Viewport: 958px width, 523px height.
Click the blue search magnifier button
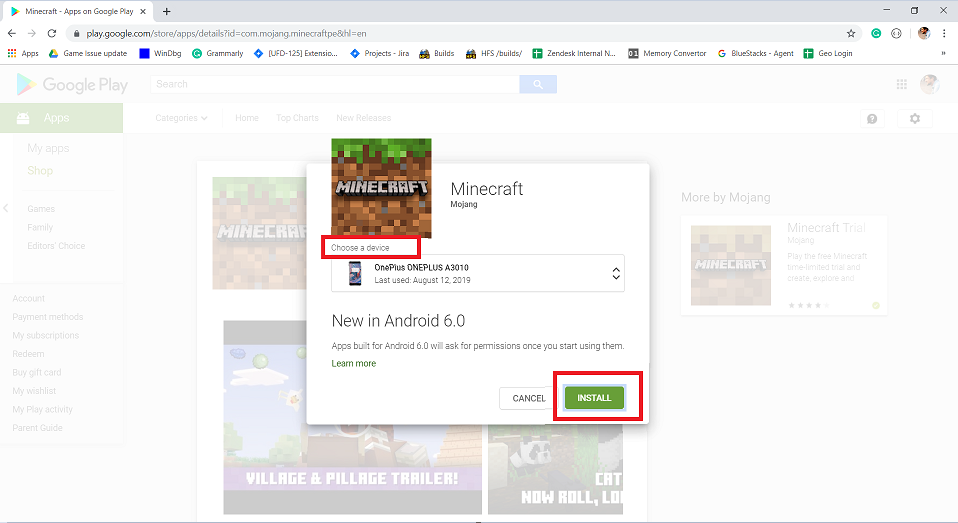click(538, 84)
